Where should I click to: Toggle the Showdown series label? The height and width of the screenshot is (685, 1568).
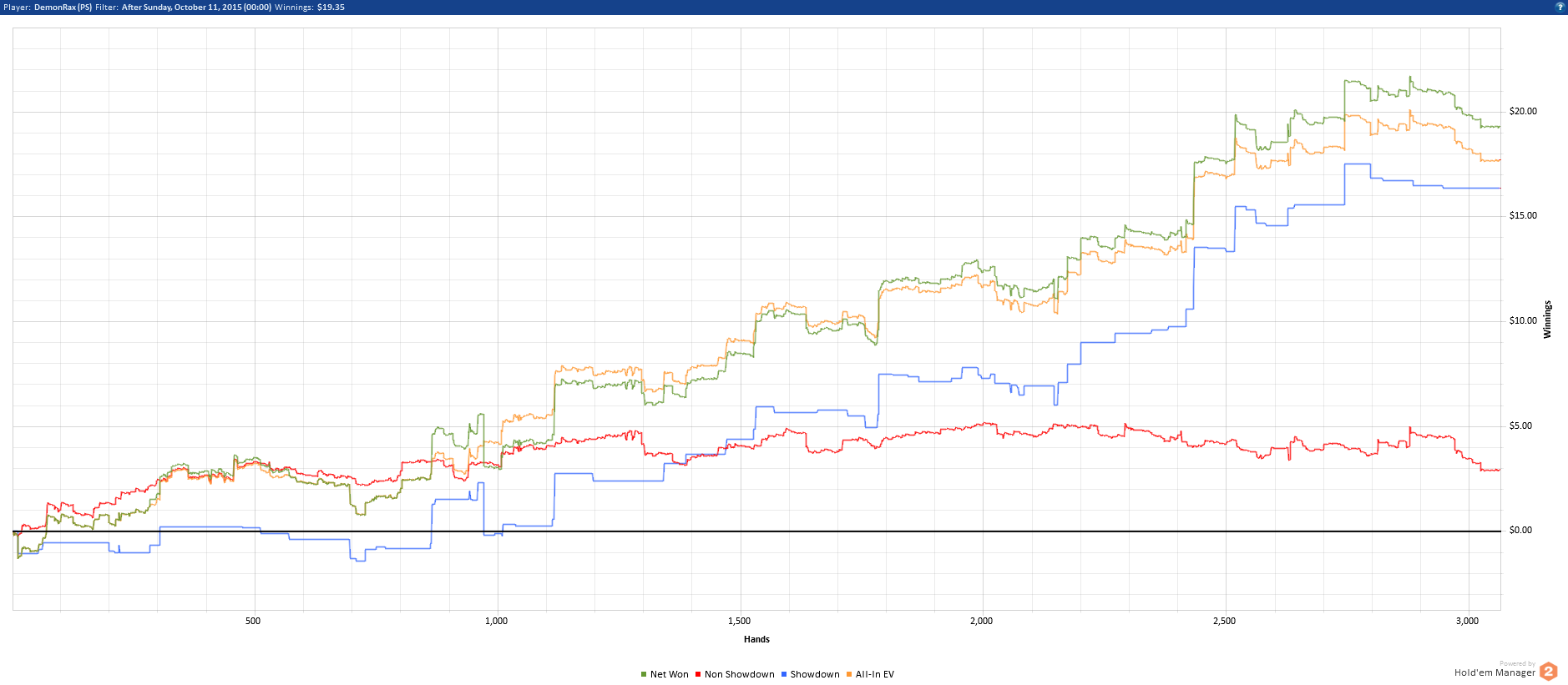click(815, 674)
